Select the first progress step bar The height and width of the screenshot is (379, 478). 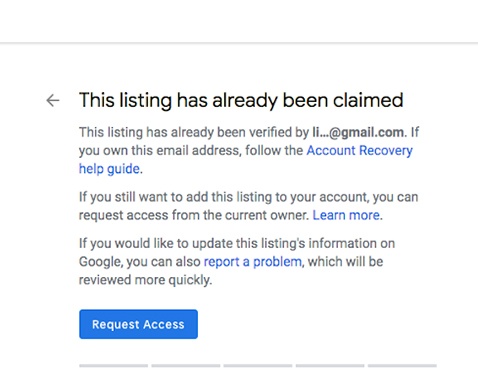pos(113,366)
